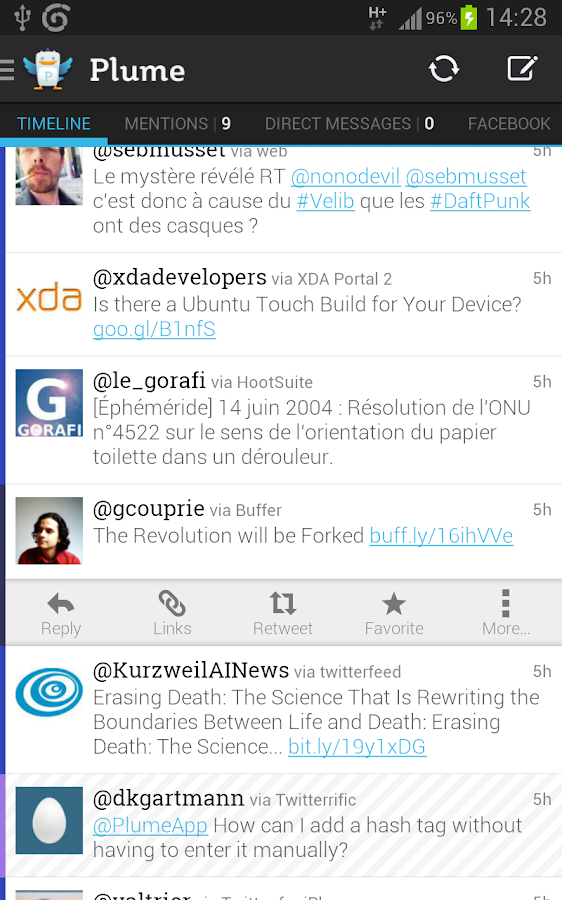Tap the @PlumeApp mention link
The image size is (562, 900).
pos(150,825)
